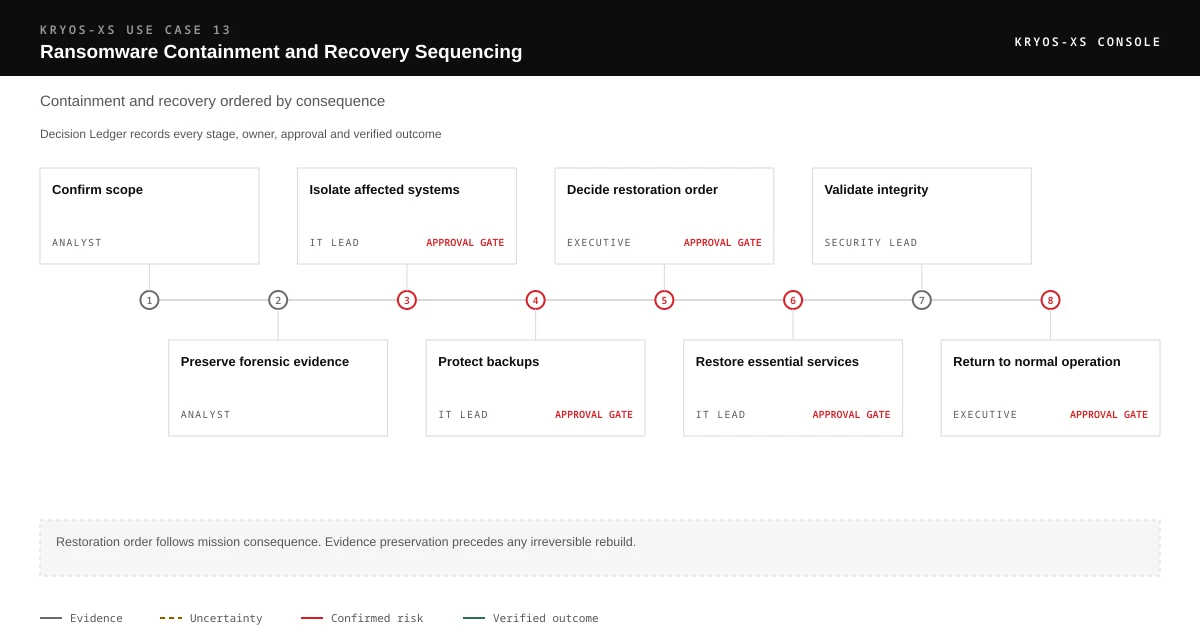Open the Decide restoration order card
The image size is (1200, 630).
coord(664,216)
